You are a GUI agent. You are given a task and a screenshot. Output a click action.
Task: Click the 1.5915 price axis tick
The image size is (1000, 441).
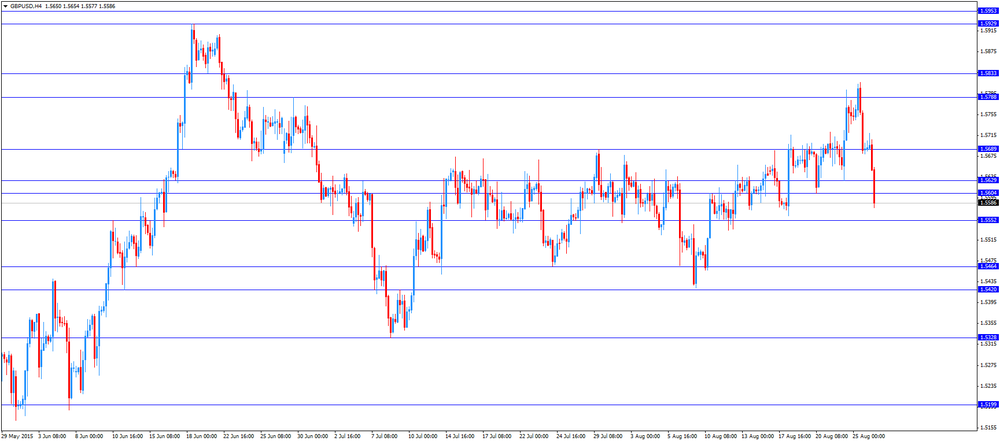[987, 31]
